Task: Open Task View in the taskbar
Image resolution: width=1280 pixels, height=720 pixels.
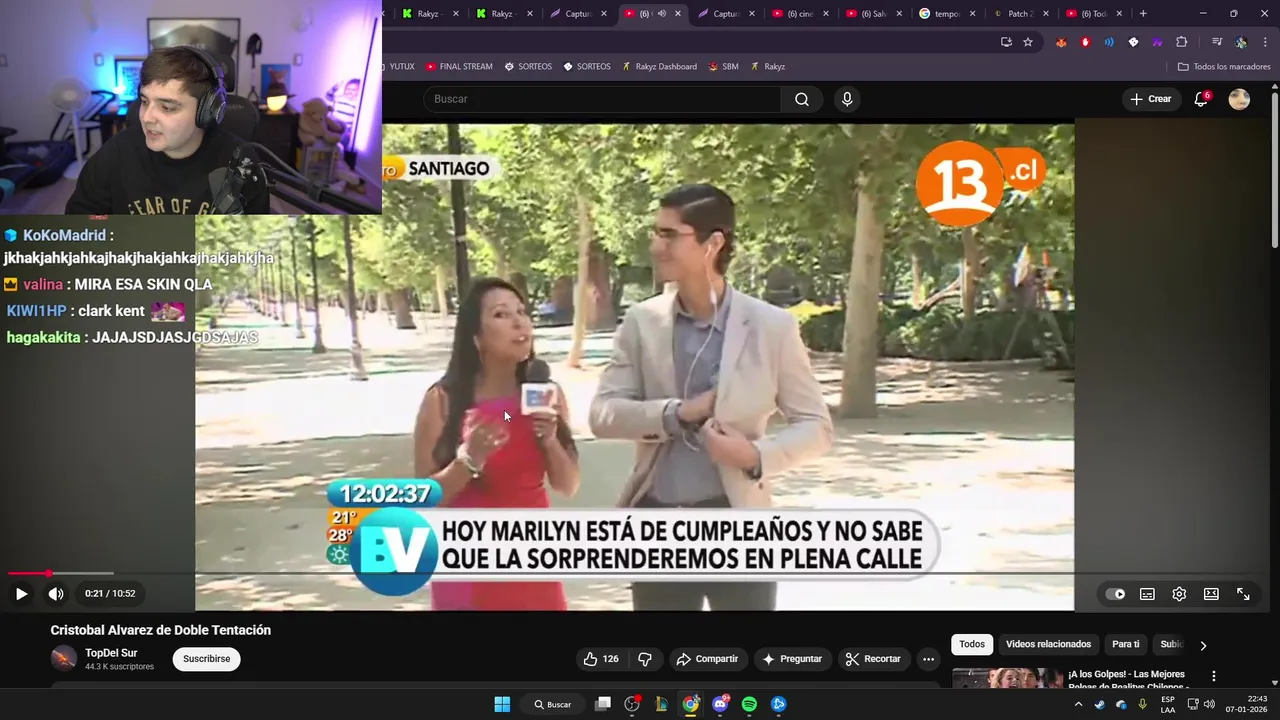Action: click(603, 704)
